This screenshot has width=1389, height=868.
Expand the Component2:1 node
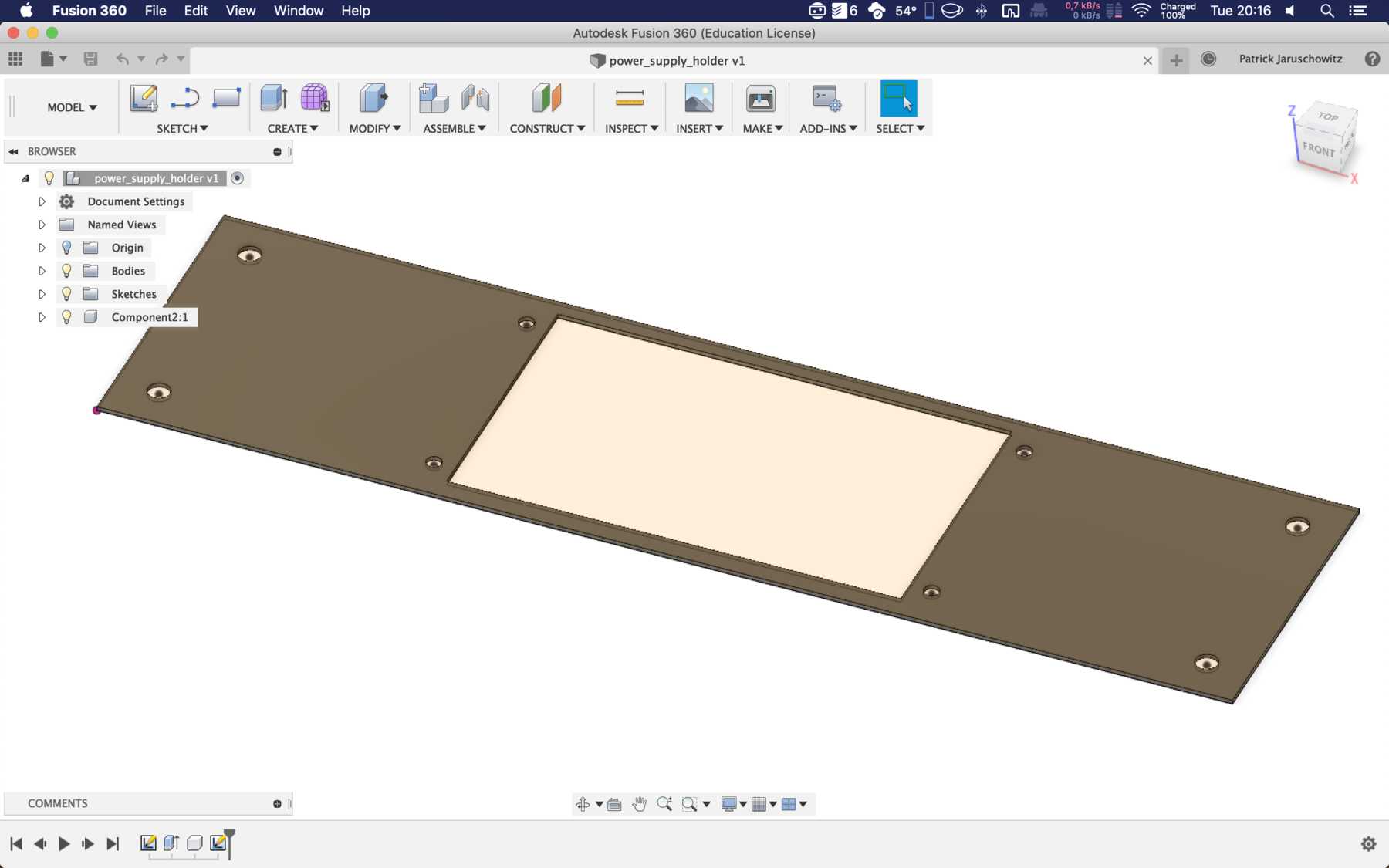click(x=42, y=317)
